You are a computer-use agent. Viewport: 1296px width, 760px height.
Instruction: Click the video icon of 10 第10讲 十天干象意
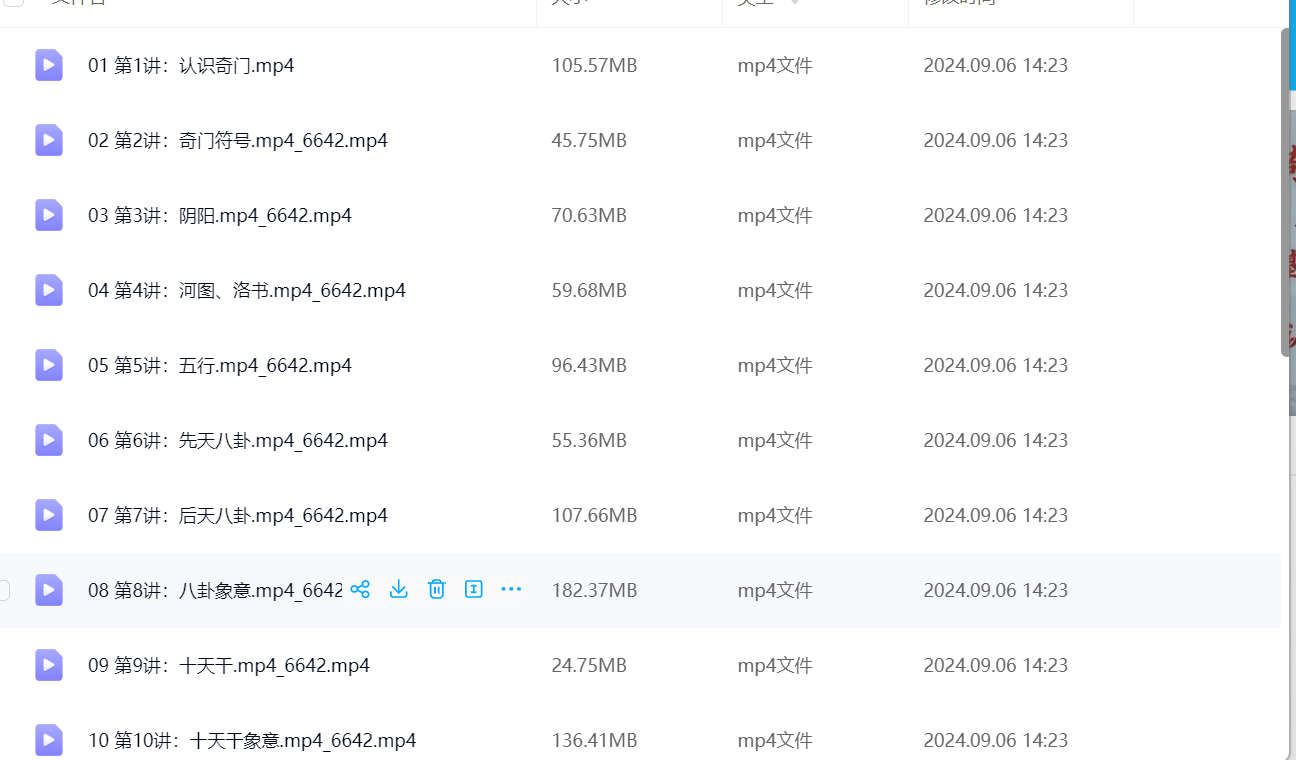[49, 741]
